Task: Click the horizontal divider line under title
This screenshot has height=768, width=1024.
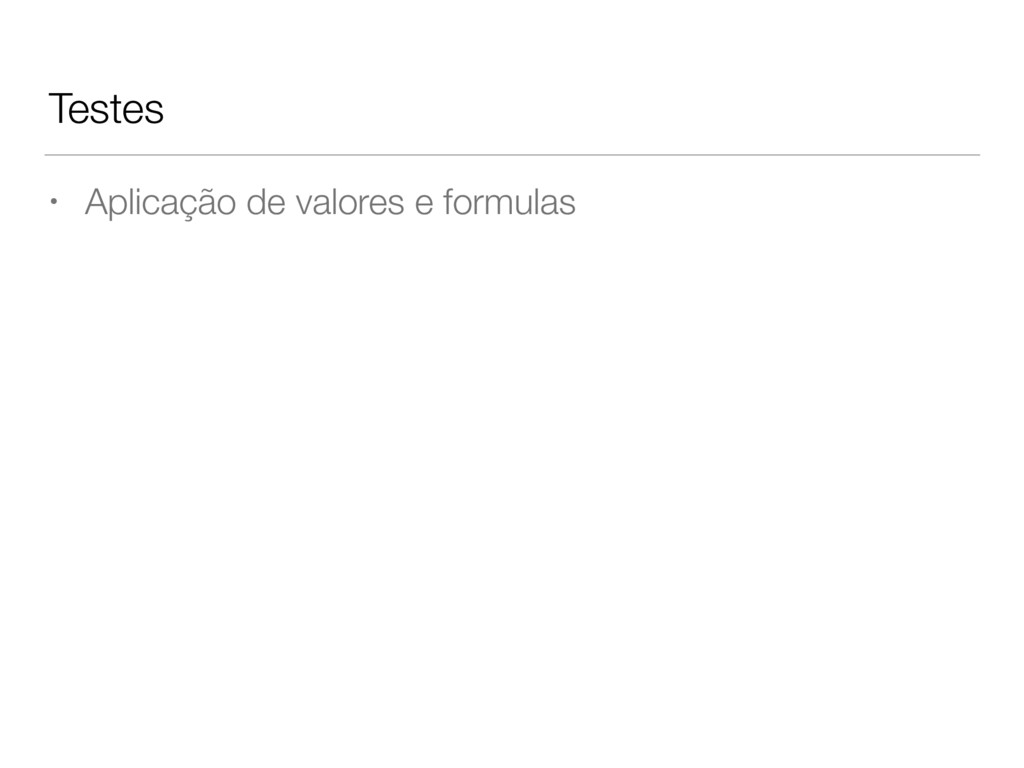Action: point(512,155)
